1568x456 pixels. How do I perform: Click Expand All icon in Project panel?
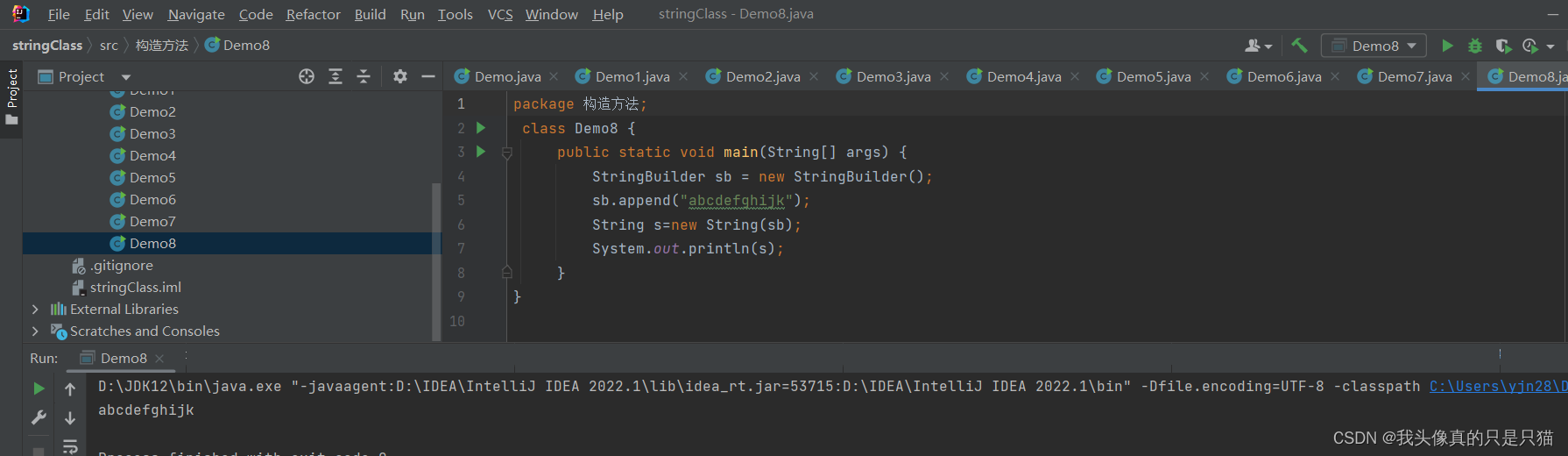(x=335, y=76)
